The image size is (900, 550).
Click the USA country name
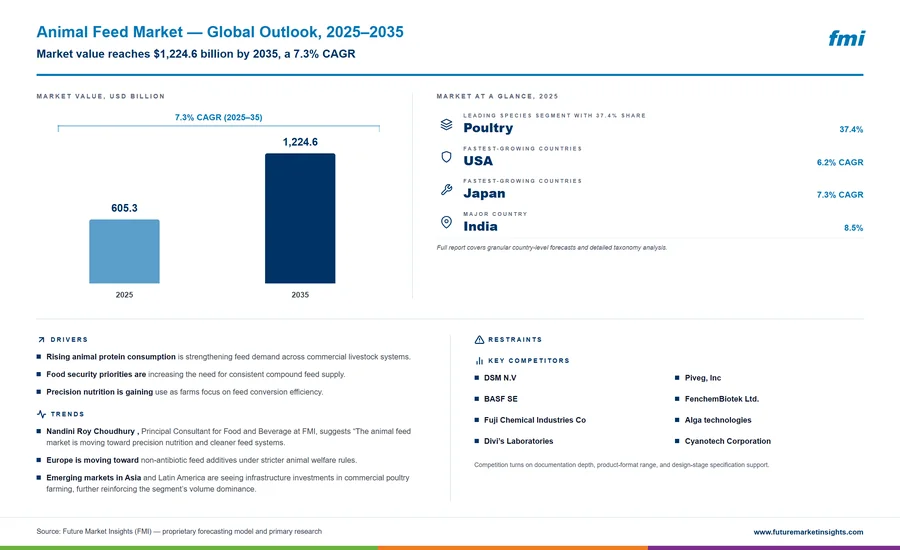pos(478,161)
